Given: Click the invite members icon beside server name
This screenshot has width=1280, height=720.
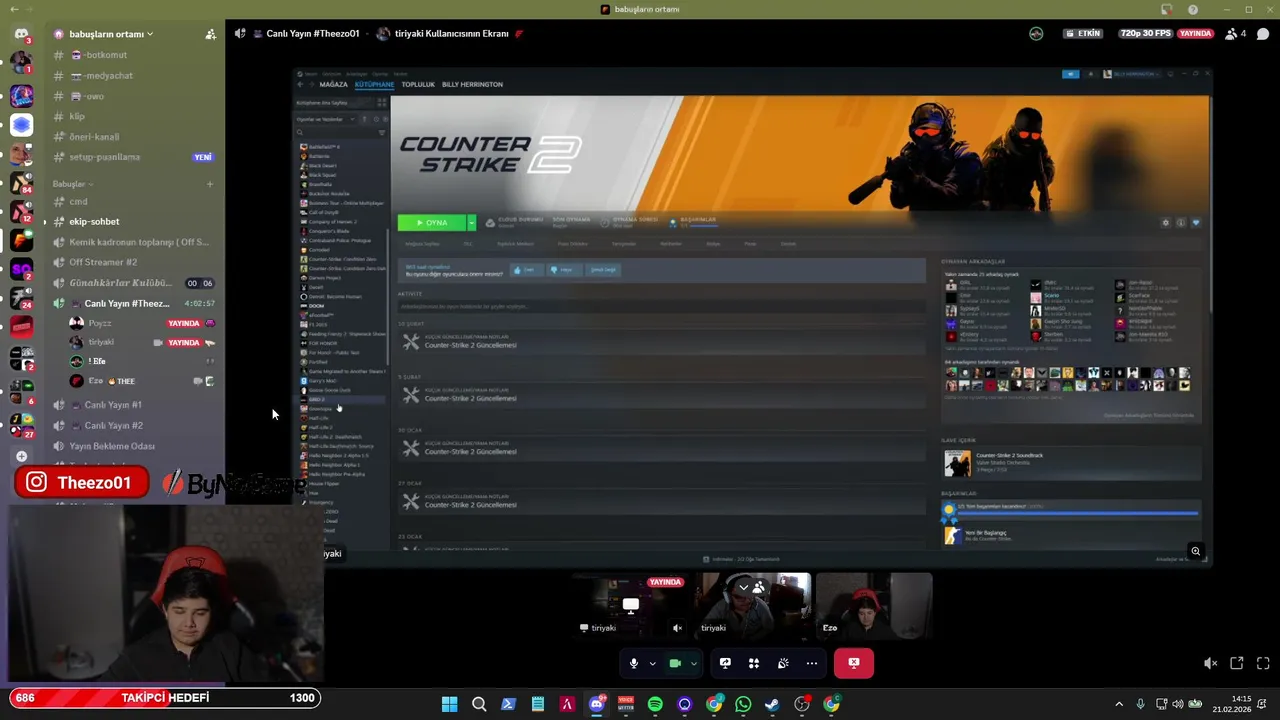Looking at the screenshot, I should point(210,34).
